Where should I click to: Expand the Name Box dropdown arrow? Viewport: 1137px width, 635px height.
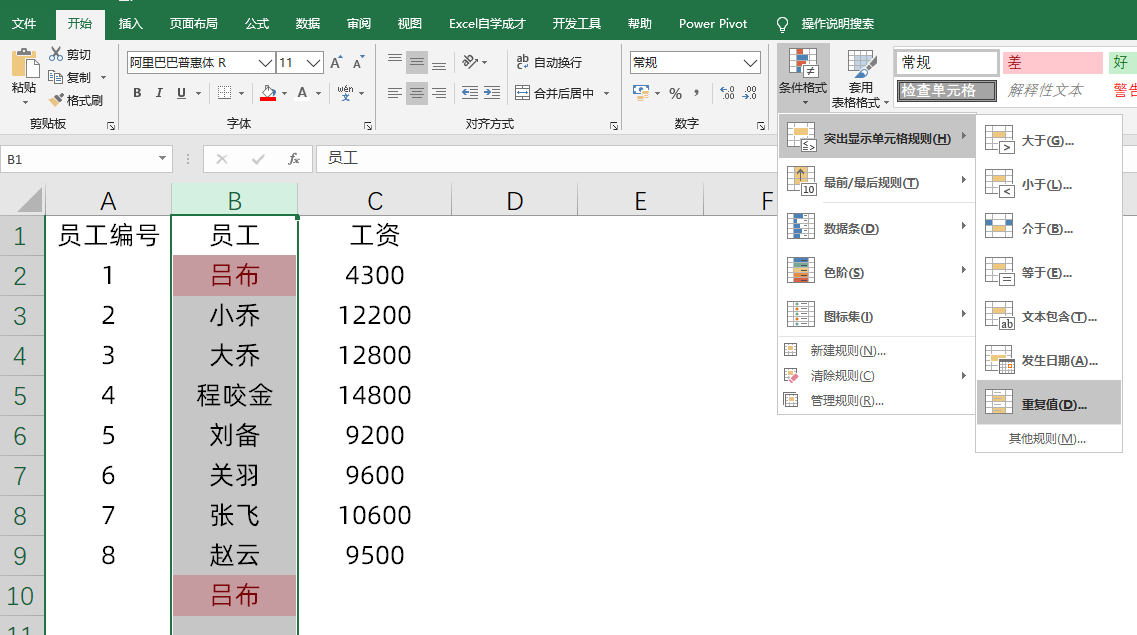point(162,159)
